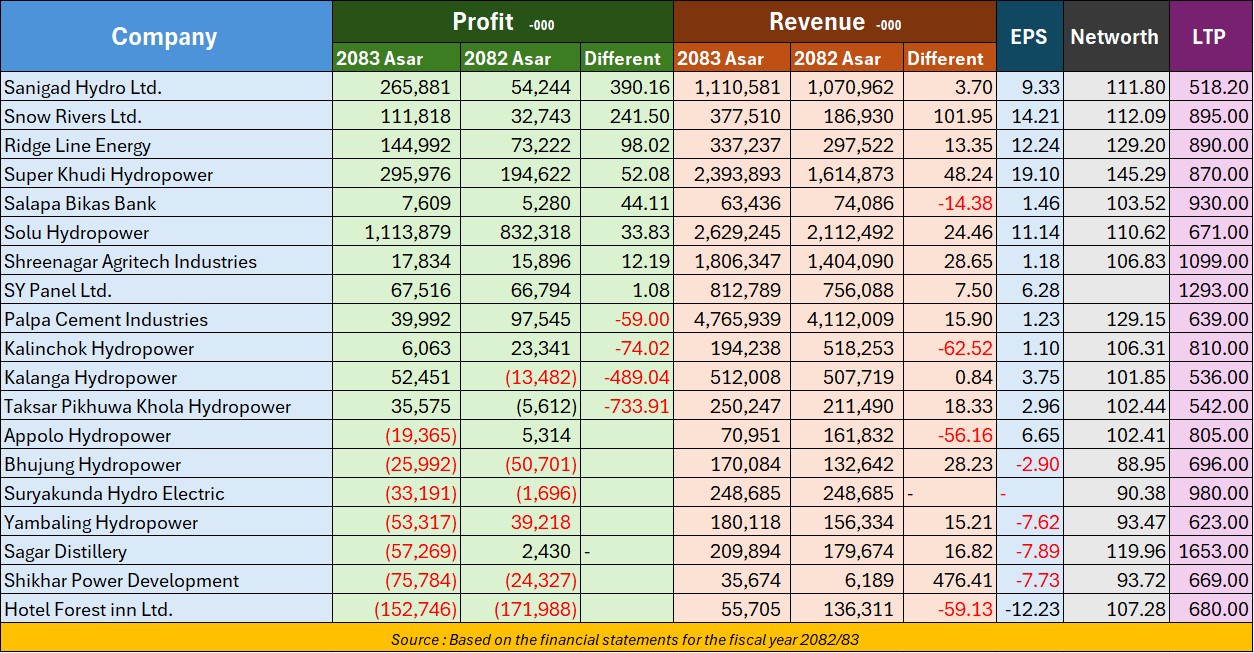1254x653 pixels.
Task: Select the SY Panel Ltd. cell
Action: 166,290
